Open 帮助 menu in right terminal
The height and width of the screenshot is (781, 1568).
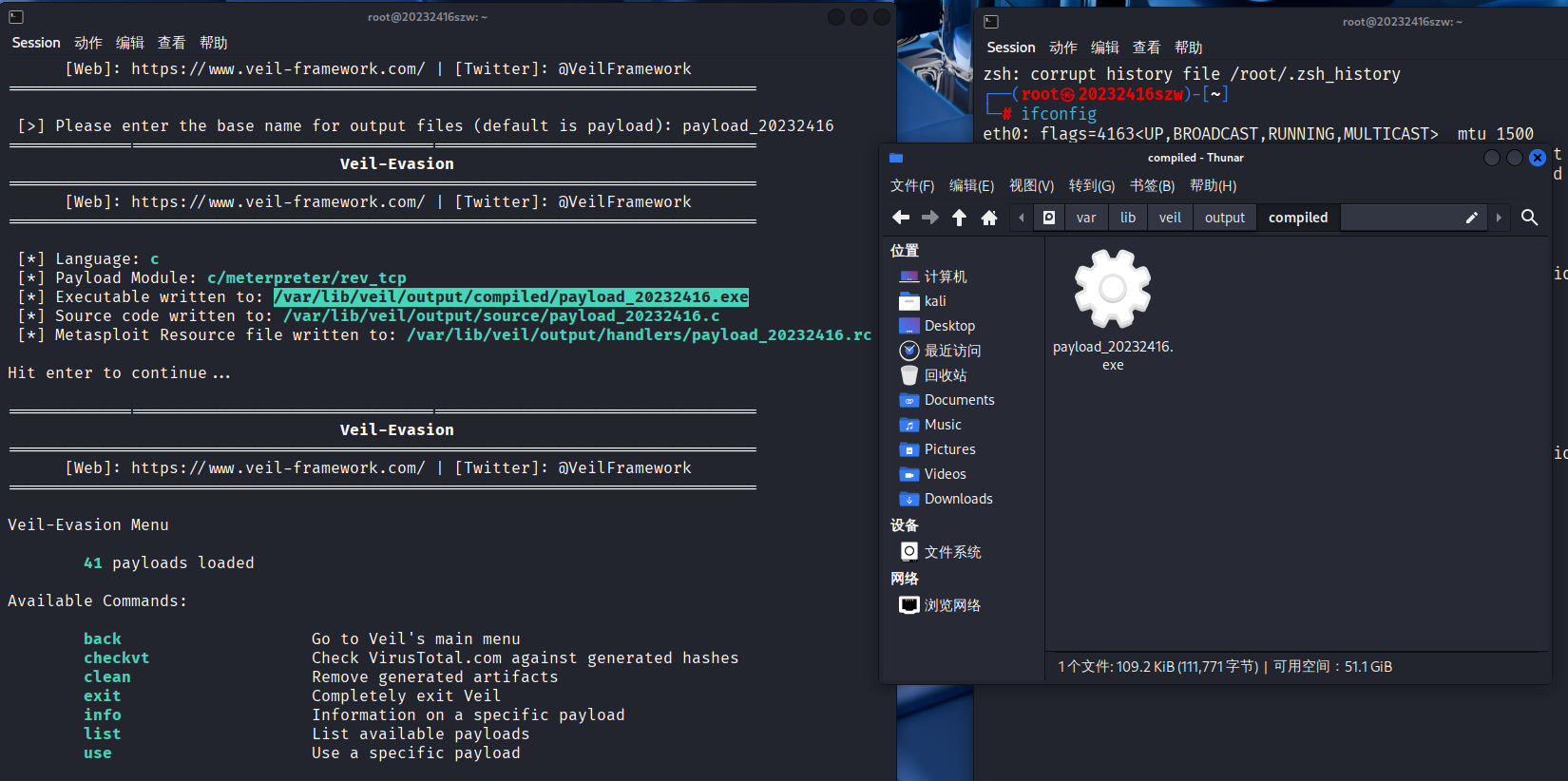(x=1189, y=48)
